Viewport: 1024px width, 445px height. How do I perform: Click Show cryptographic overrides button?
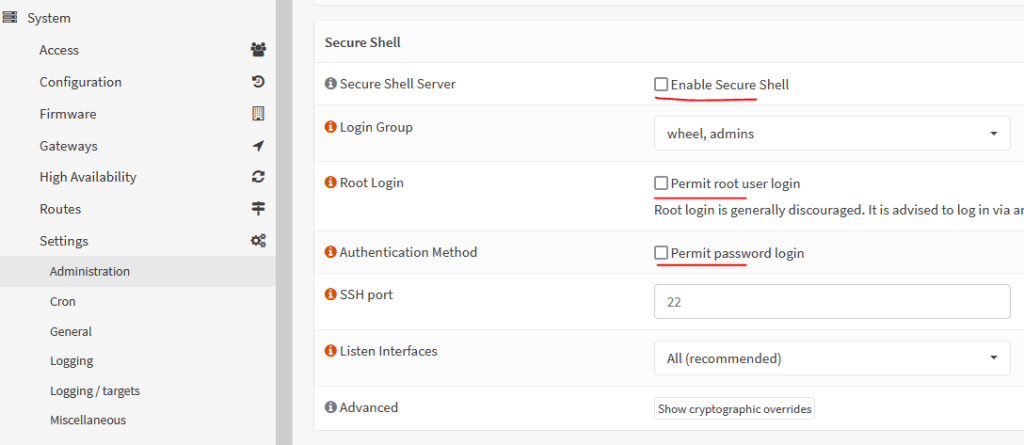[x=734, y=409]
